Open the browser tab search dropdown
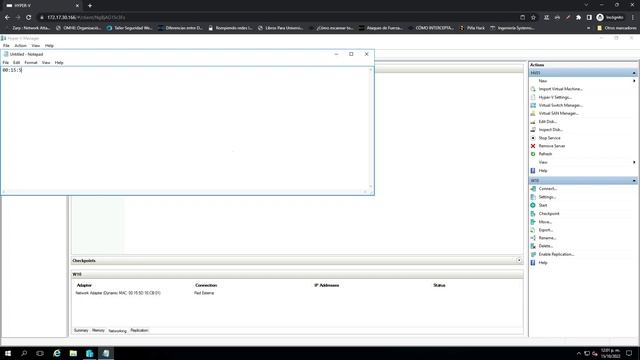Screen dimensions: 640x360 tap(586, 5)
